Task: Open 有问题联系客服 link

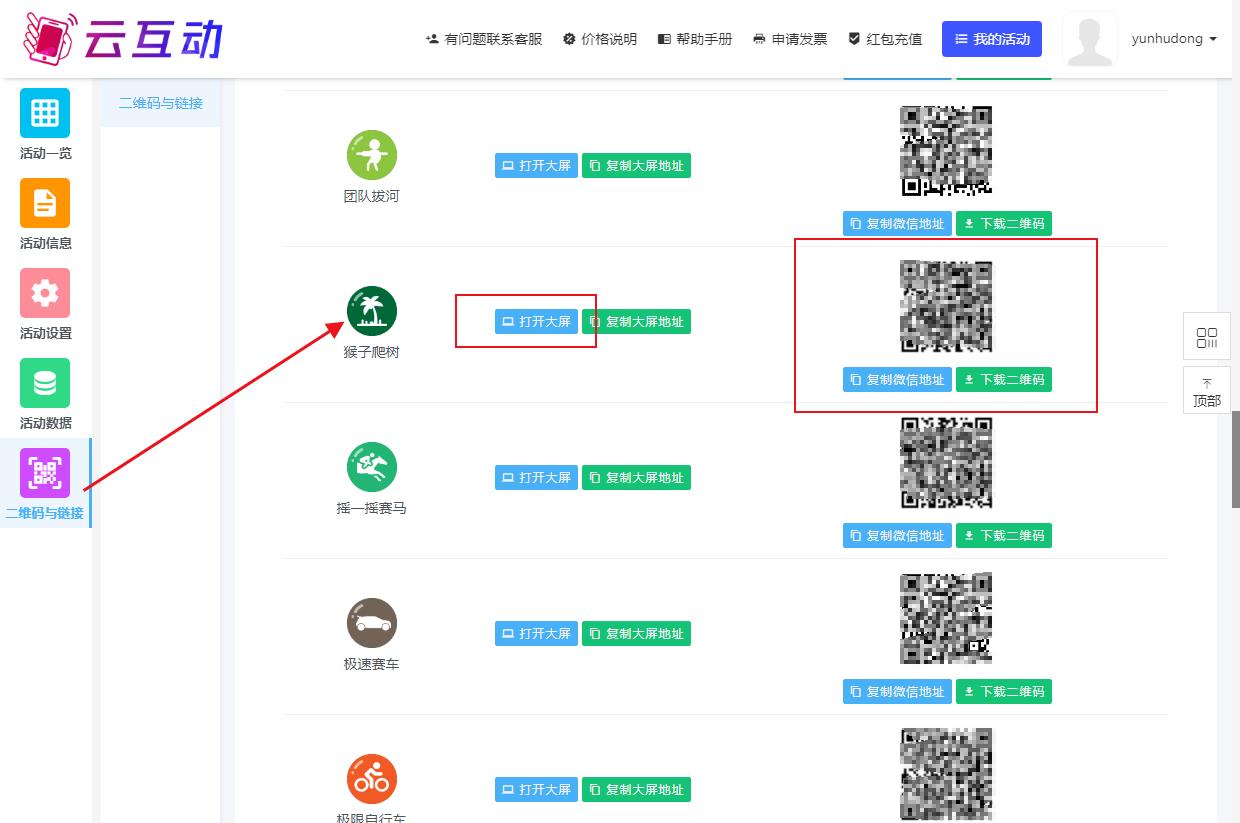Action: coord(484,39)
